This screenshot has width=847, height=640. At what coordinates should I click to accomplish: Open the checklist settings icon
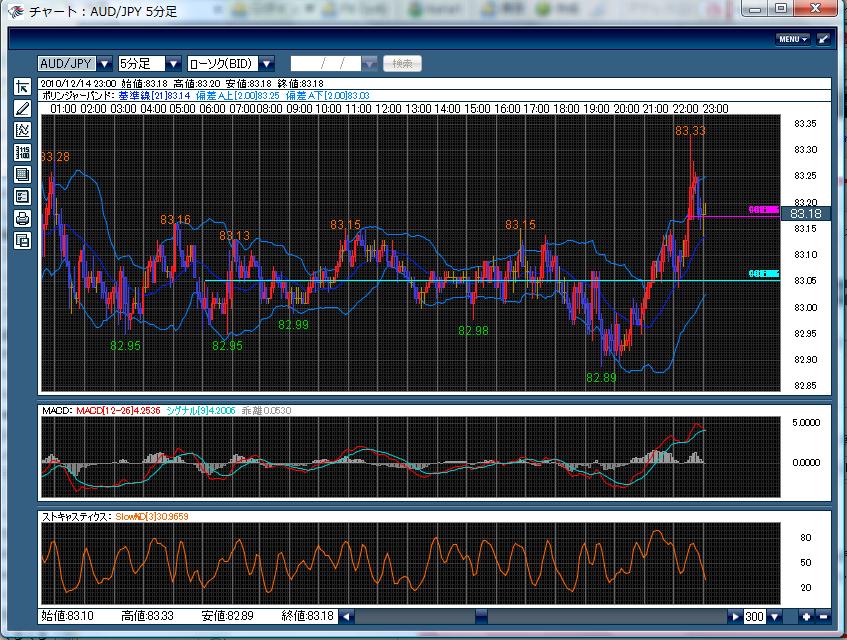(22, 197)
